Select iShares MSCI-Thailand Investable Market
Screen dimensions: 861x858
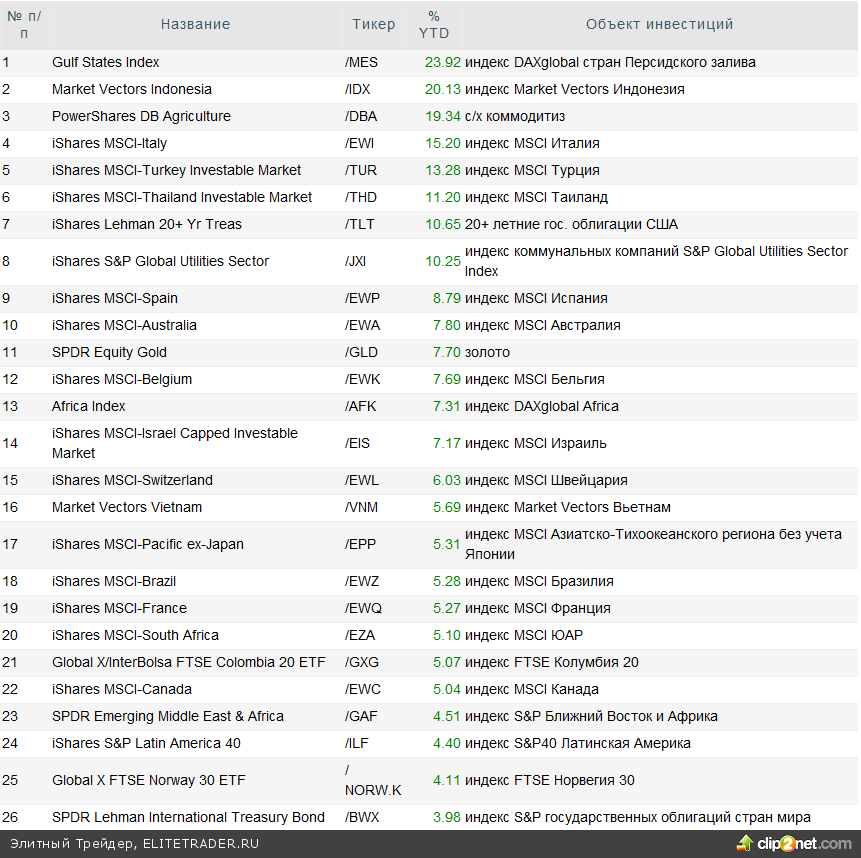pyautogui.click(x=182, y=197)
